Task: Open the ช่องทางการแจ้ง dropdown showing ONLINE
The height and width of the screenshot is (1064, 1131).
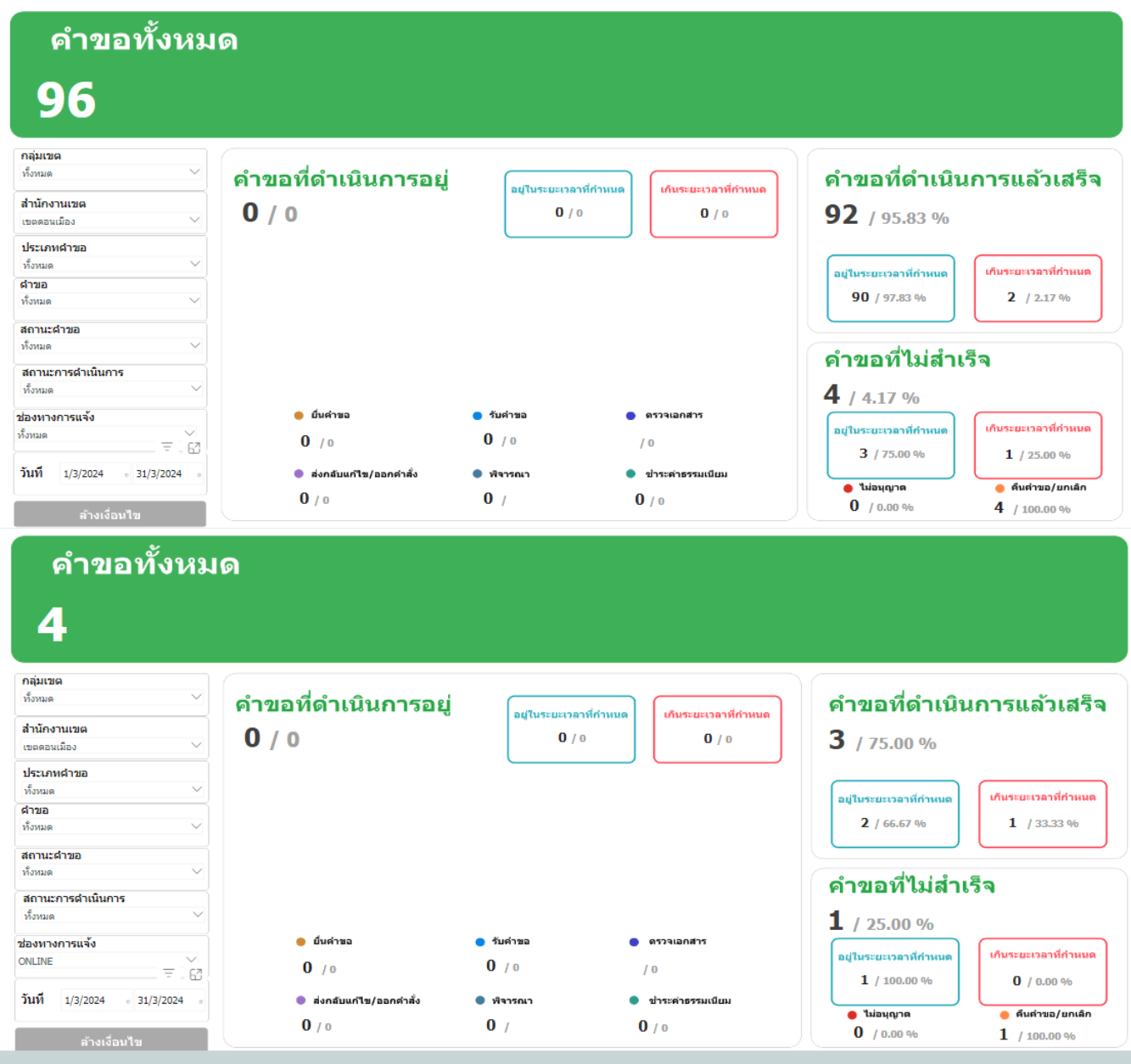Action: (191, 960)
